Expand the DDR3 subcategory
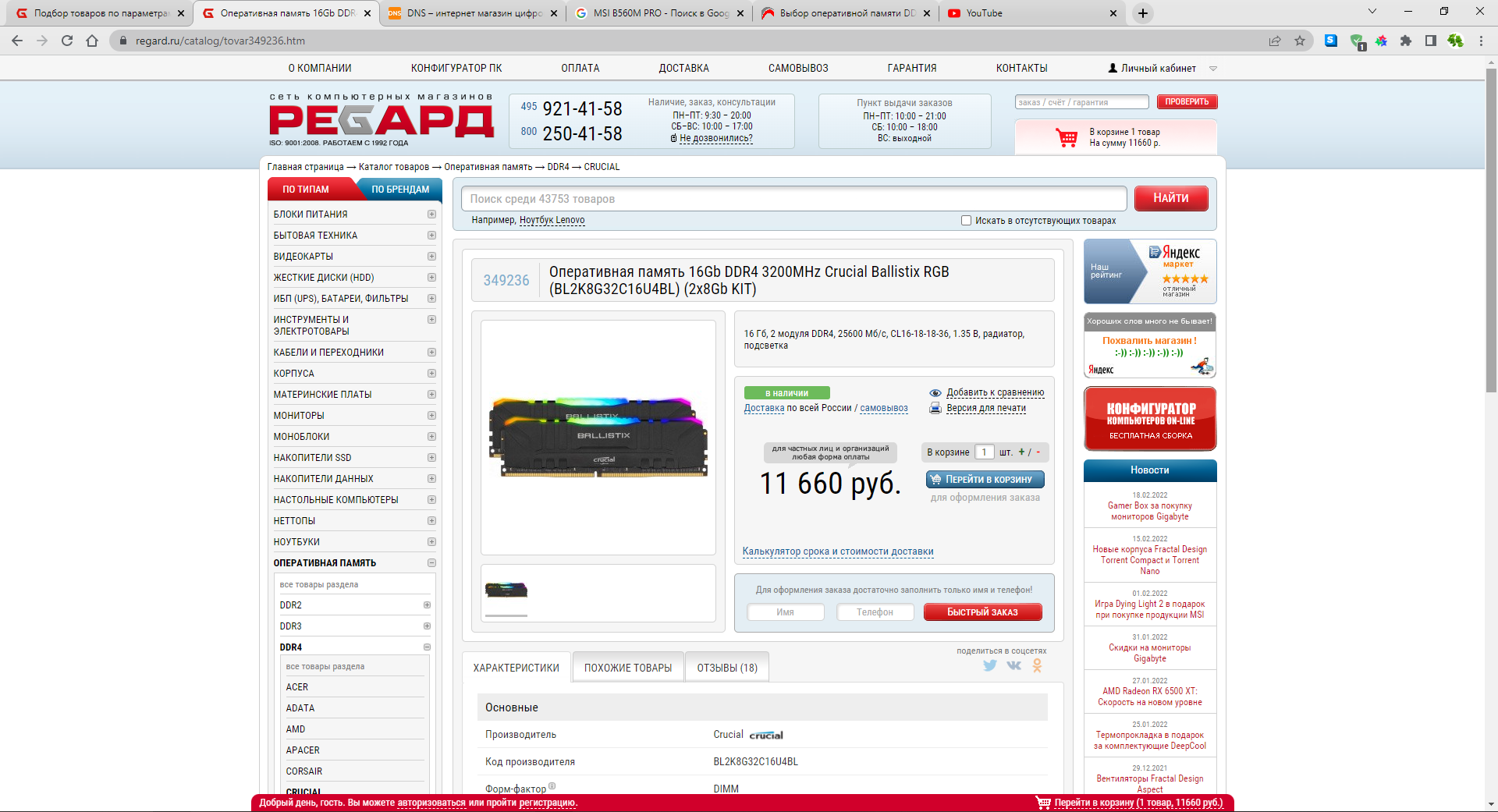This screenshot has width=1498, height=812. pos(427,626)
